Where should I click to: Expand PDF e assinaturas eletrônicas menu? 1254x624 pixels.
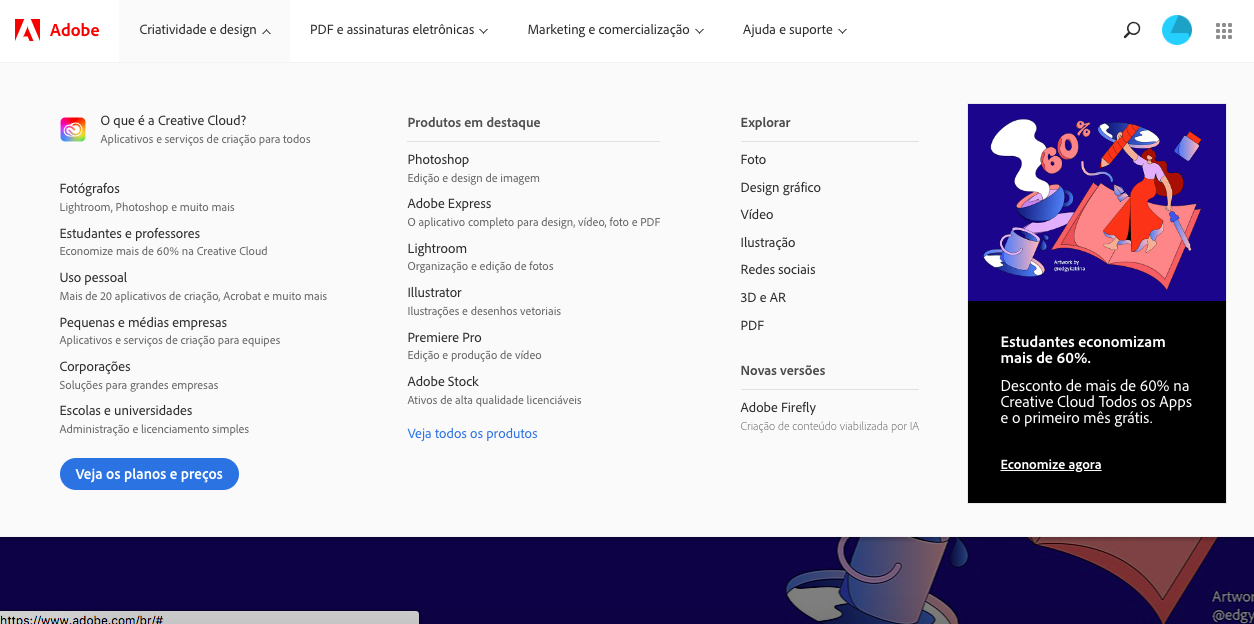pyautogui.click(x=399, y=30)
